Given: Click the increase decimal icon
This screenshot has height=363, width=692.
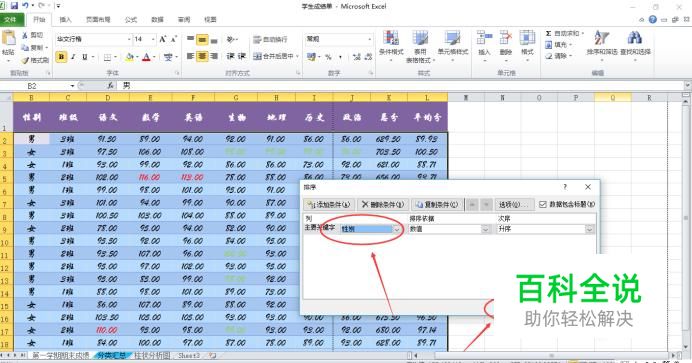Looking at the screenshot, I should [x=357, y=57].
